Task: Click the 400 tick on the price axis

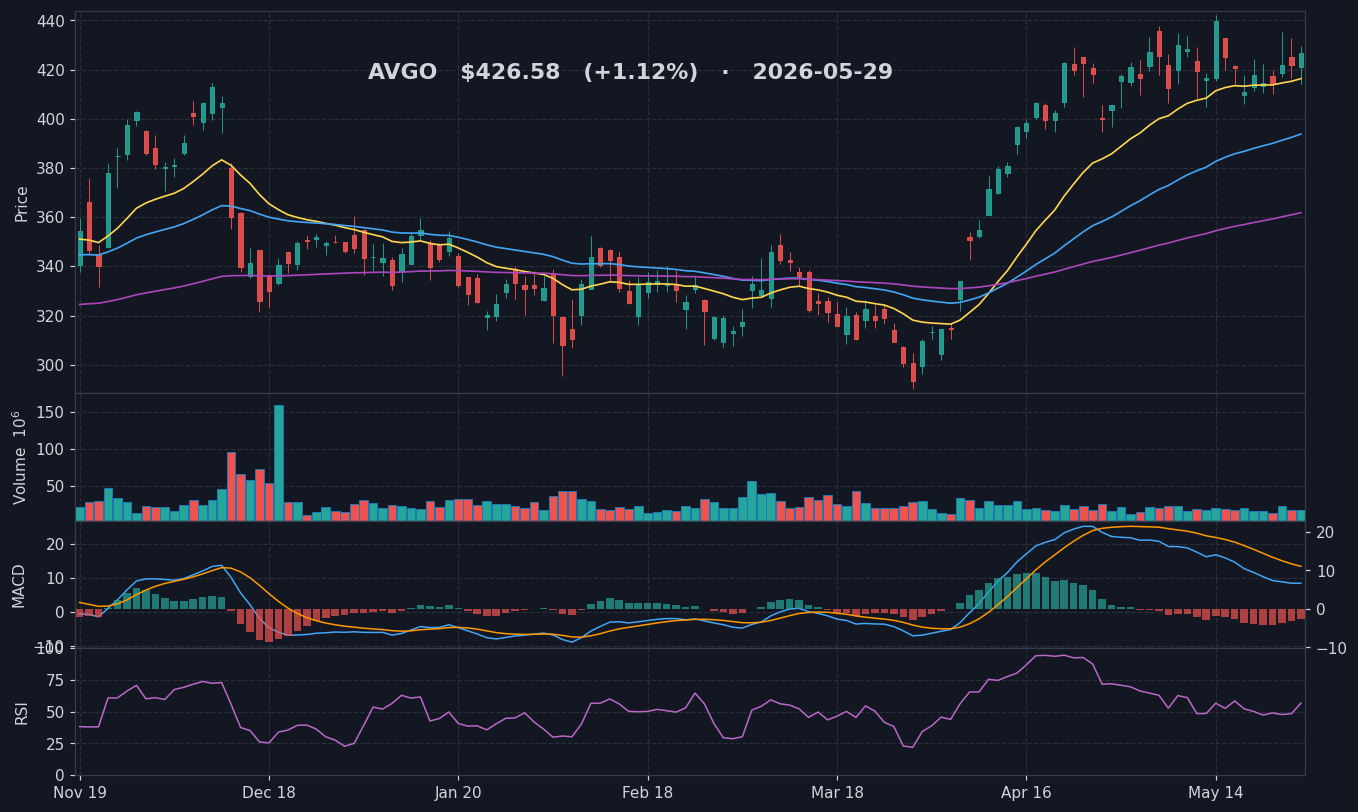Action: click(50, 119)
